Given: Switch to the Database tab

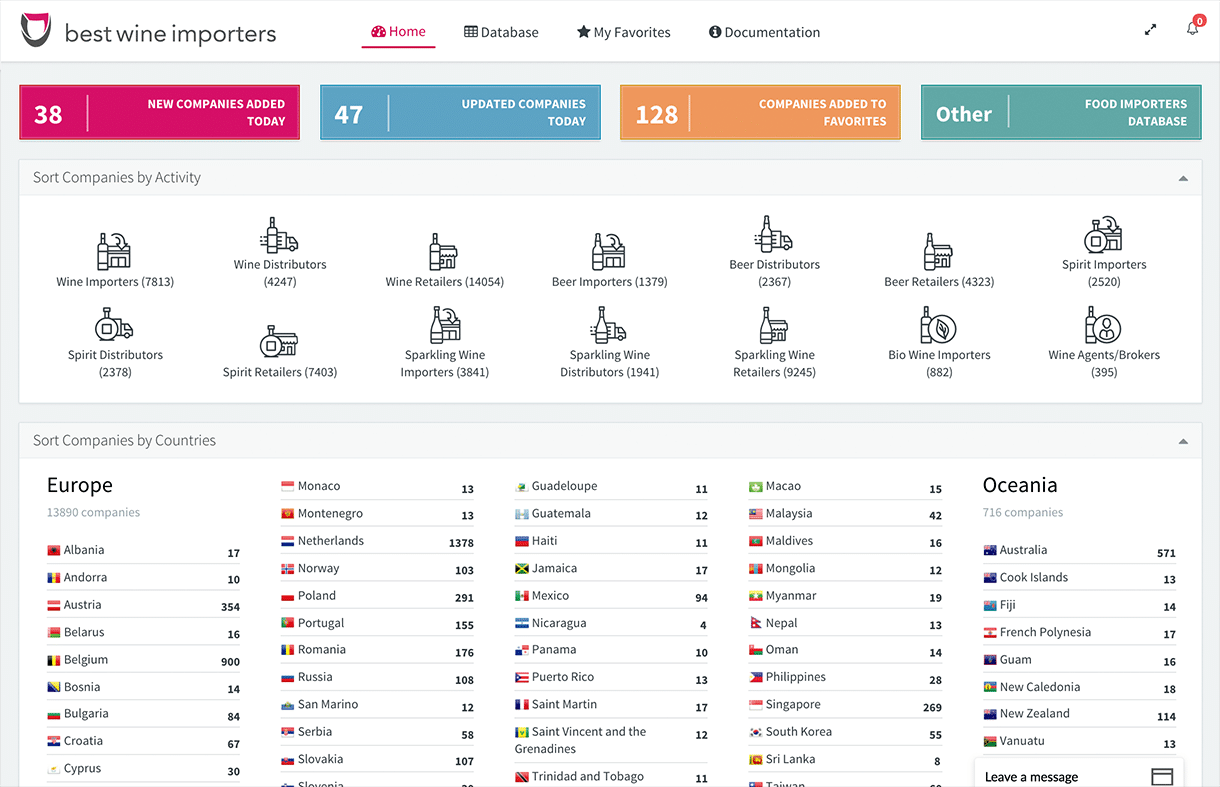Looking at the screenshot, I should tap(501, 32).
